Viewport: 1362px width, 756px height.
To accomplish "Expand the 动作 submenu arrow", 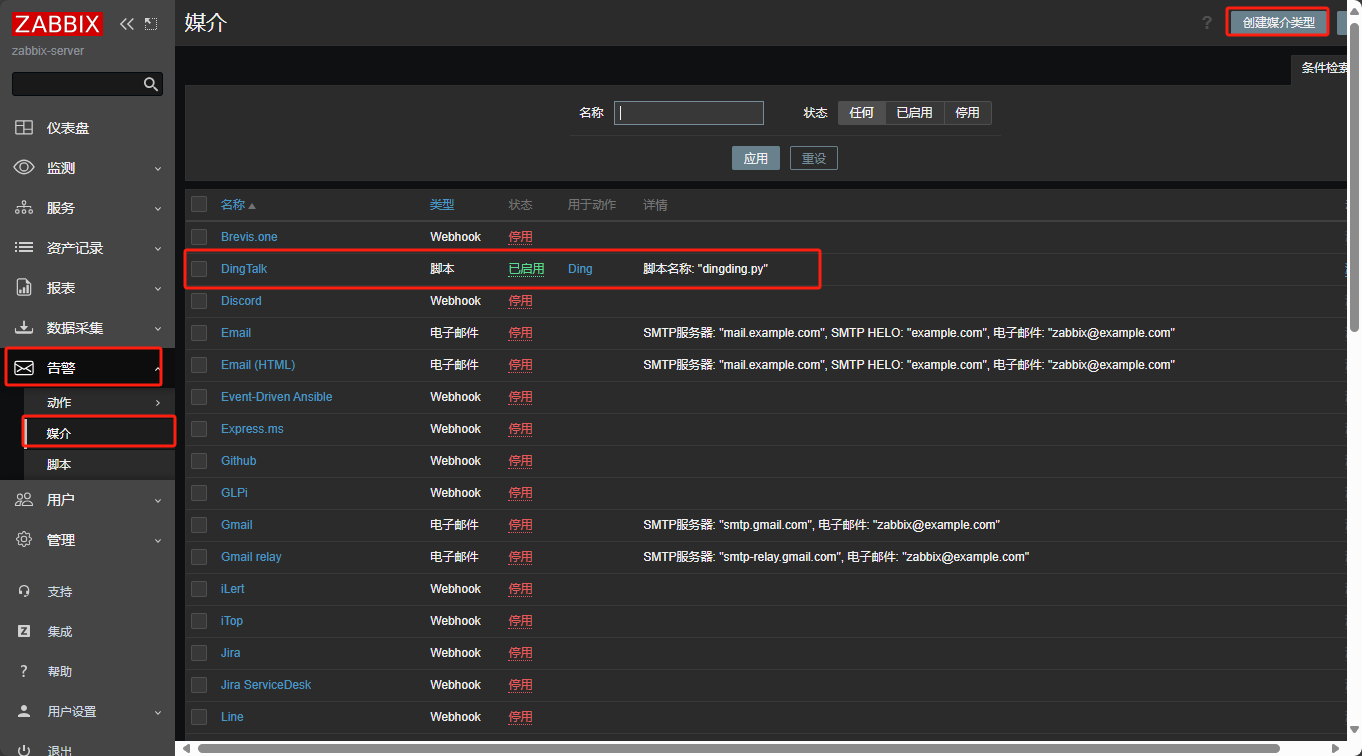I will (158, 403).
